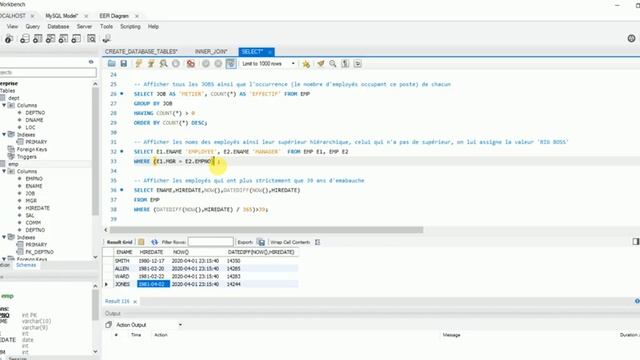Click the stop execution icon
640x360 pixels.
click(x=176, y=64)
